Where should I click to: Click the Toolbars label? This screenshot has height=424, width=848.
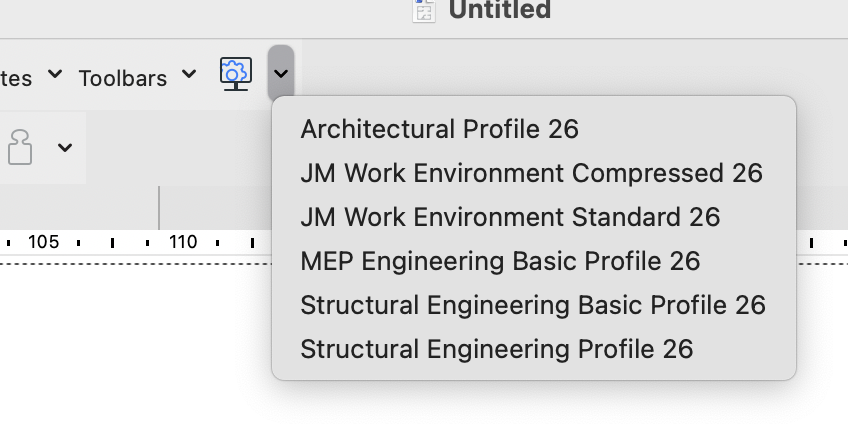click(x=122, y=77)
